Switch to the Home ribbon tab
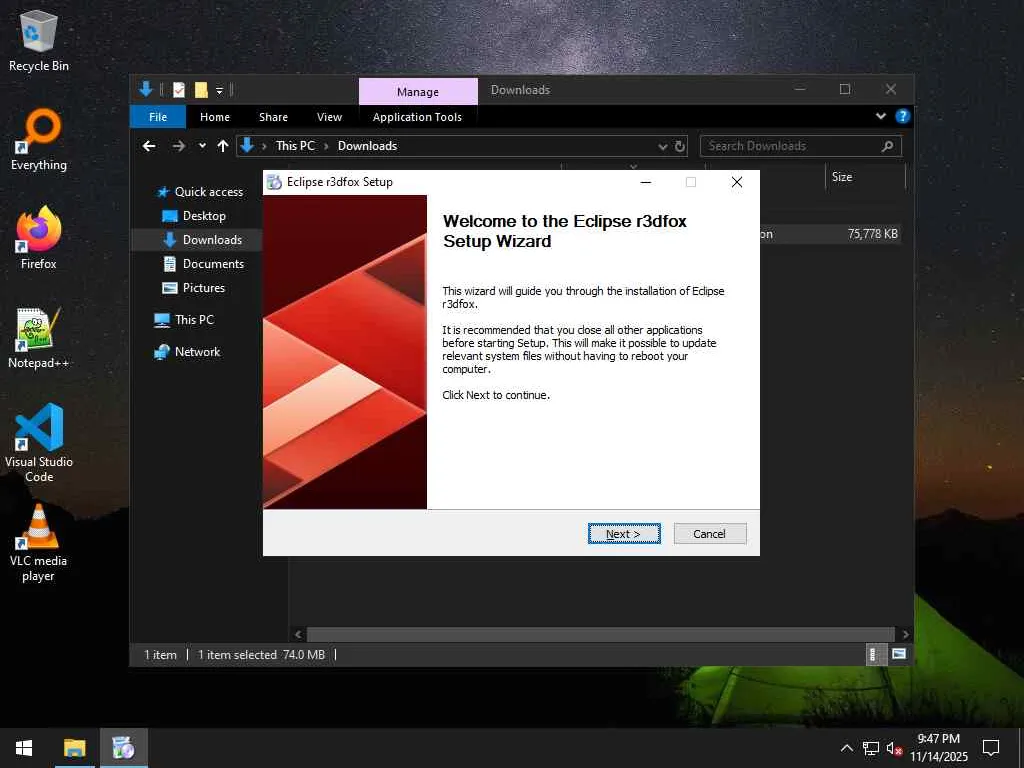 point(215,117)
